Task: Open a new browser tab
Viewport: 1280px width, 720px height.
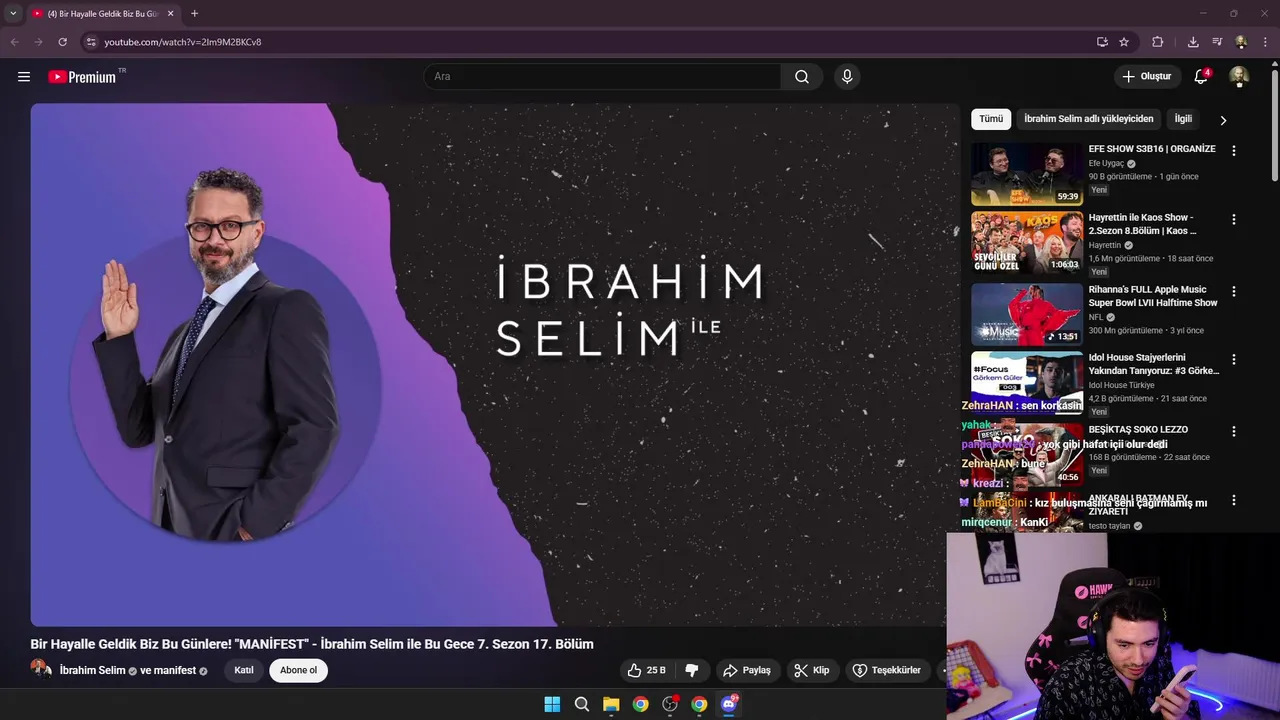Action: click(194, 14)
